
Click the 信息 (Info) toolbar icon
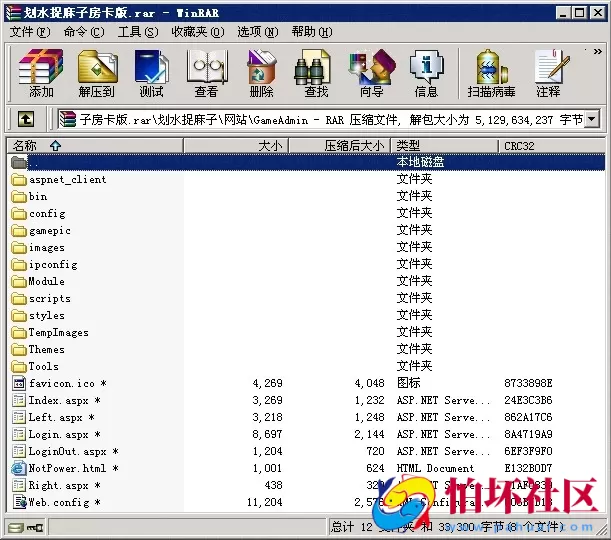click(x=426, y=72)
